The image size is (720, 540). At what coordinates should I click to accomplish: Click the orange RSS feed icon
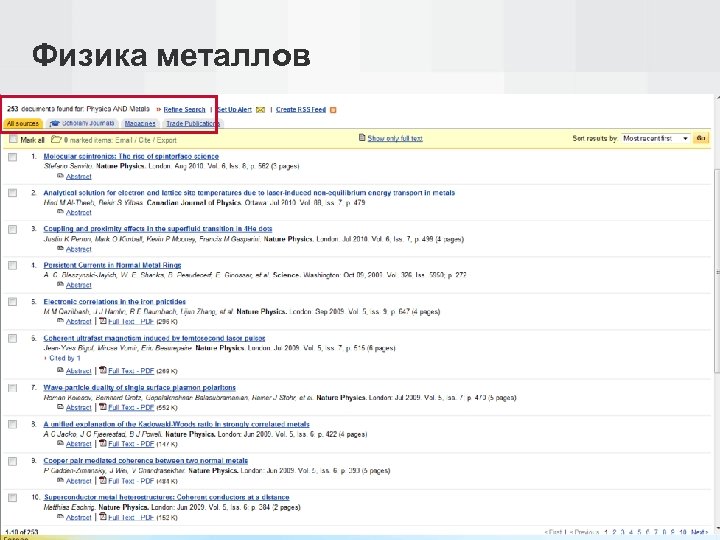(x=333, y=110)
